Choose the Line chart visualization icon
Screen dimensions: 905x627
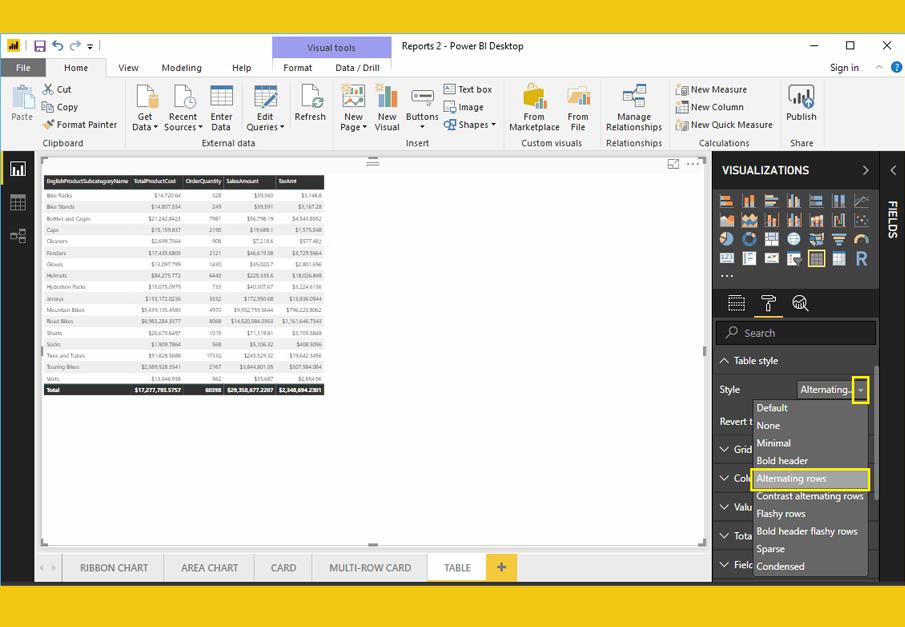(x=861, y=201)
